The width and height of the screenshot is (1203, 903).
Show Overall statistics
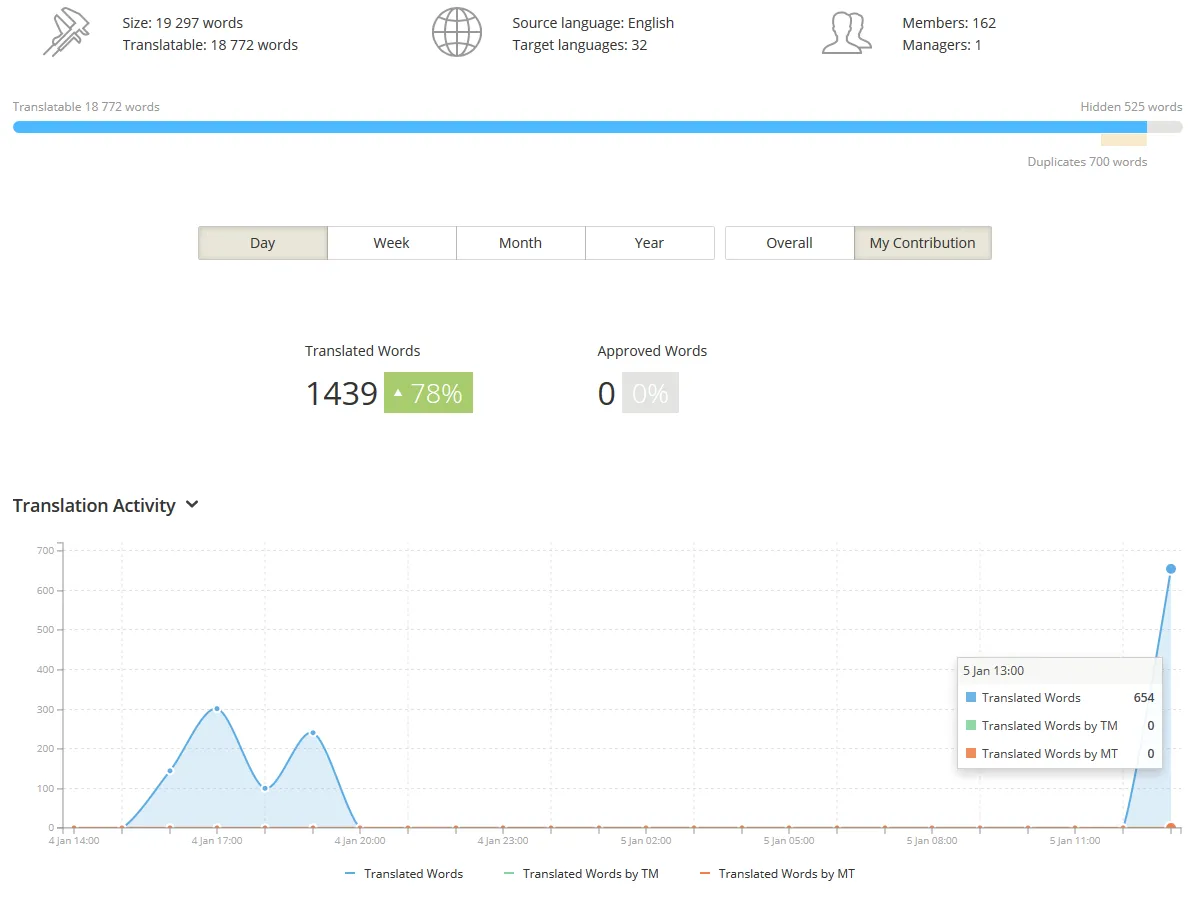click(x=789, y=243)
